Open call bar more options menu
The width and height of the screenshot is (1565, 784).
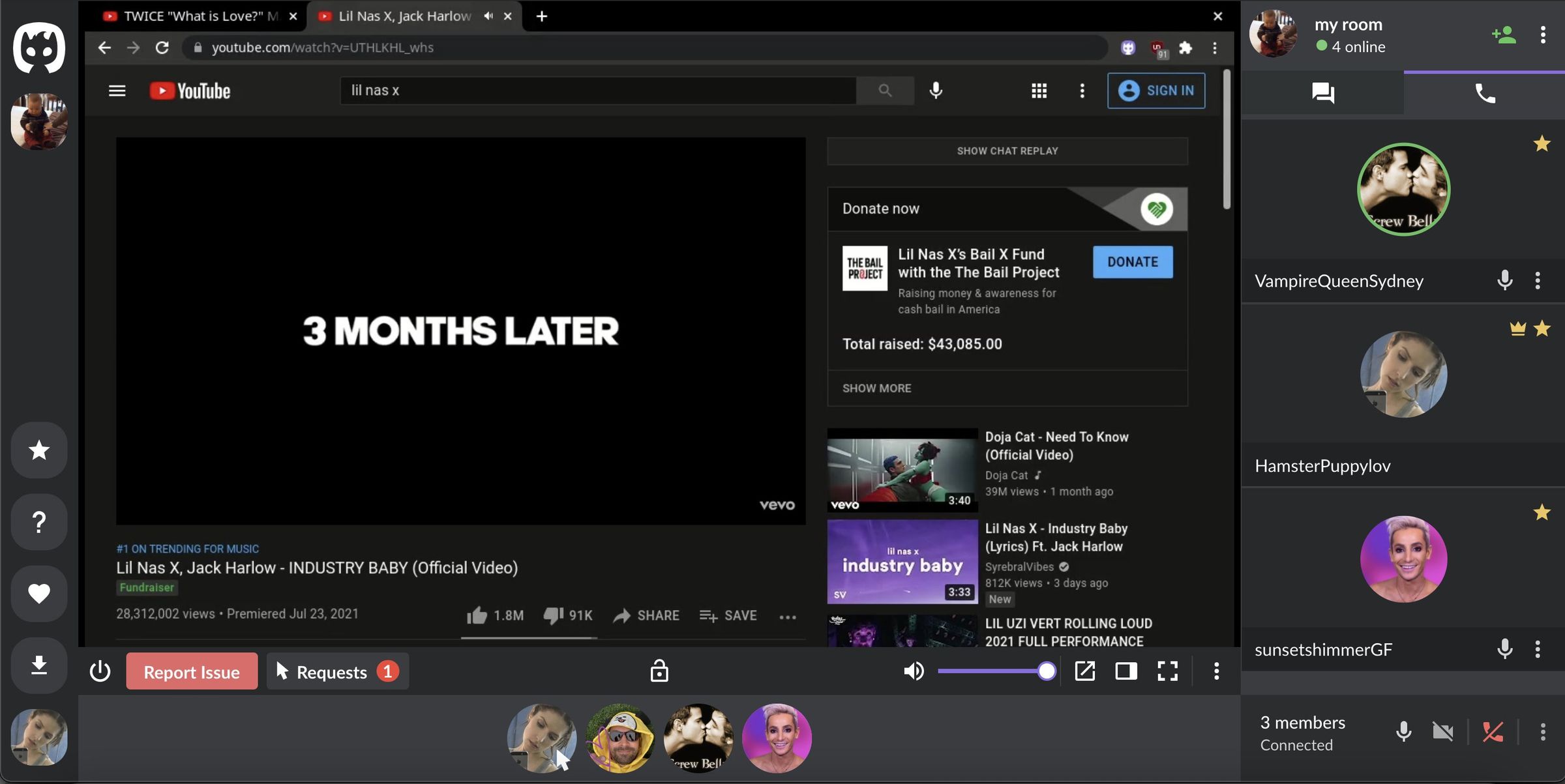[x=1543, y=732]
